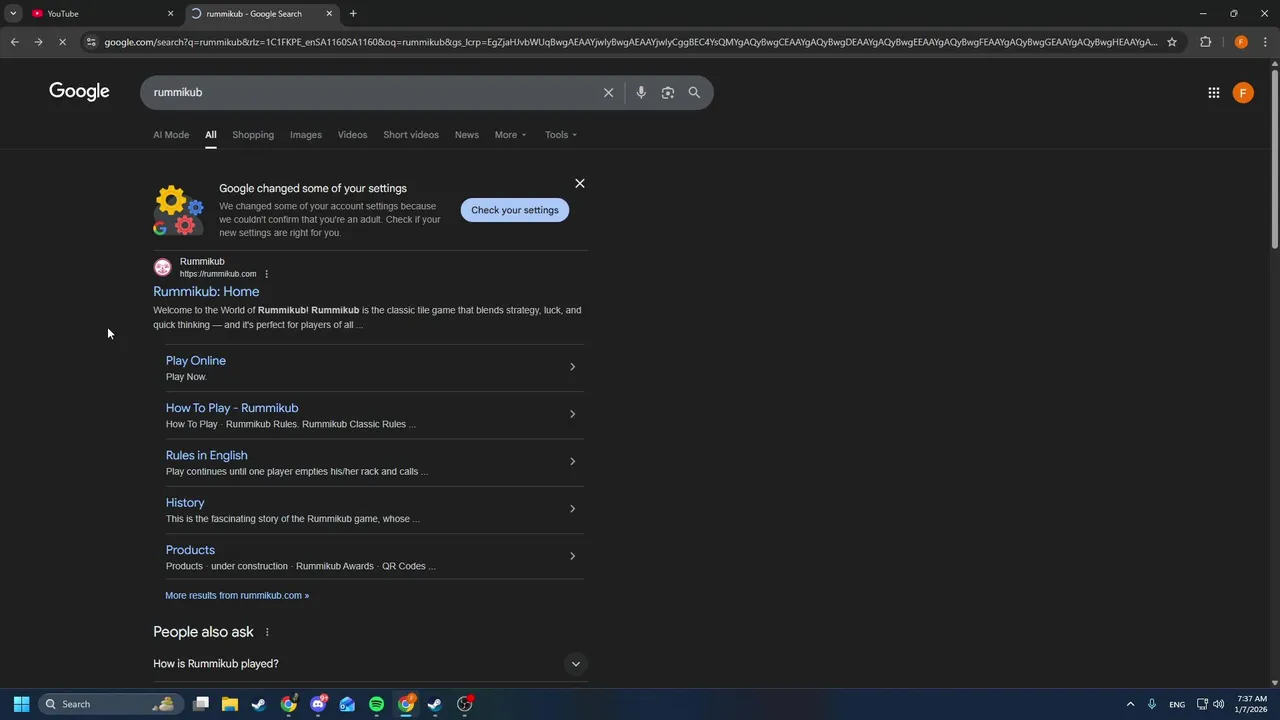This screenshot has height=720, width=1280.
Task: Click the page vertical scrollbar thumb
Action: pos(1274,158)
